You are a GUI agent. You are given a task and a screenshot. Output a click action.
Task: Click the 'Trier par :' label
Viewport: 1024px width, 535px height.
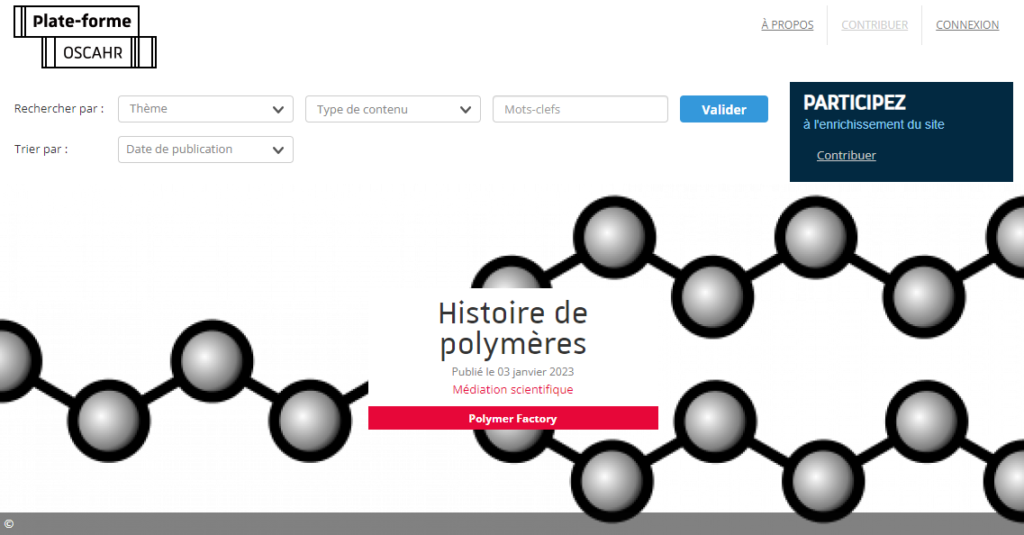(x=41, y=150)
